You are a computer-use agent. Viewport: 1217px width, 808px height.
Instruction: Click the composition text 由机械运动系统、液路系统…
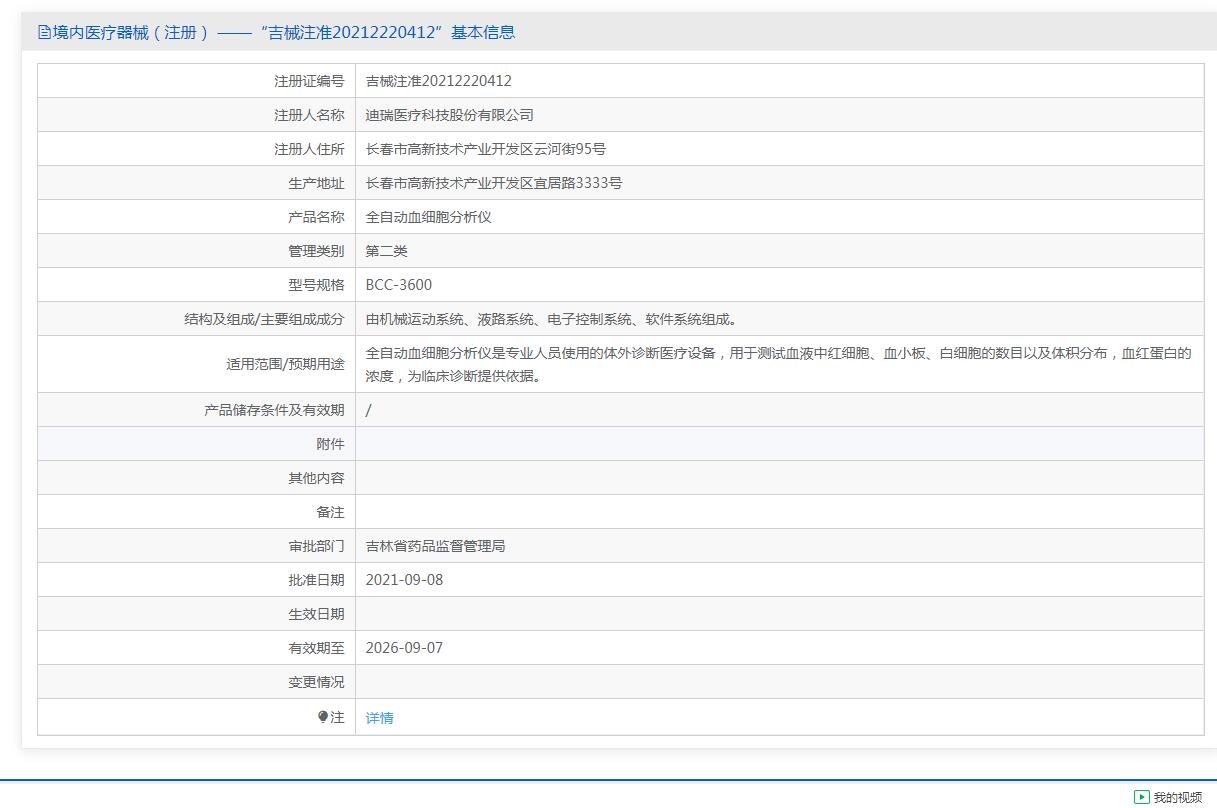click(x=552, y=319)
